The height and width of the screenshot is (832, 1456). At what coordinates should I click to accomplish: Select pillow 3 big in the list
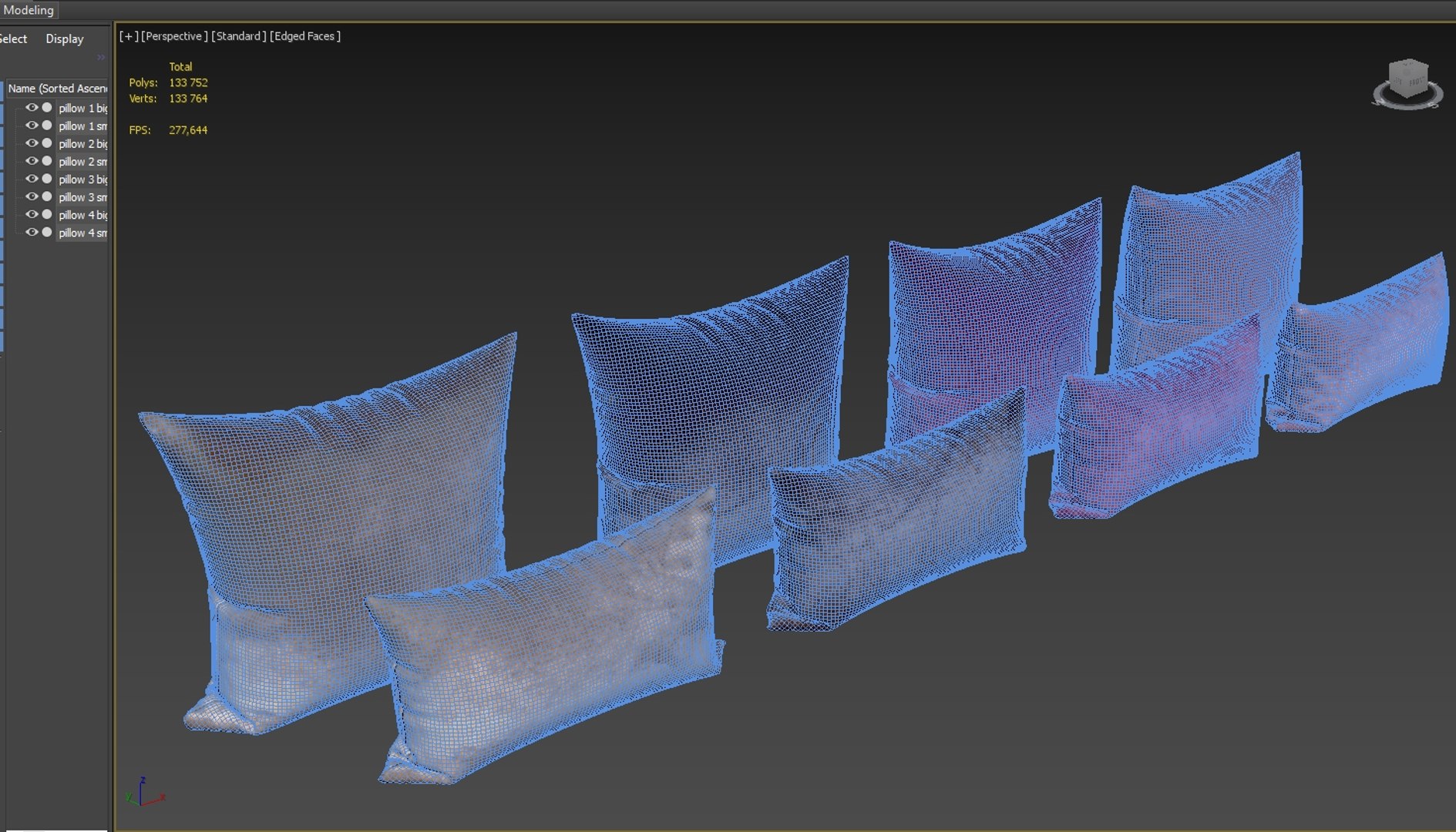(82, 179)
